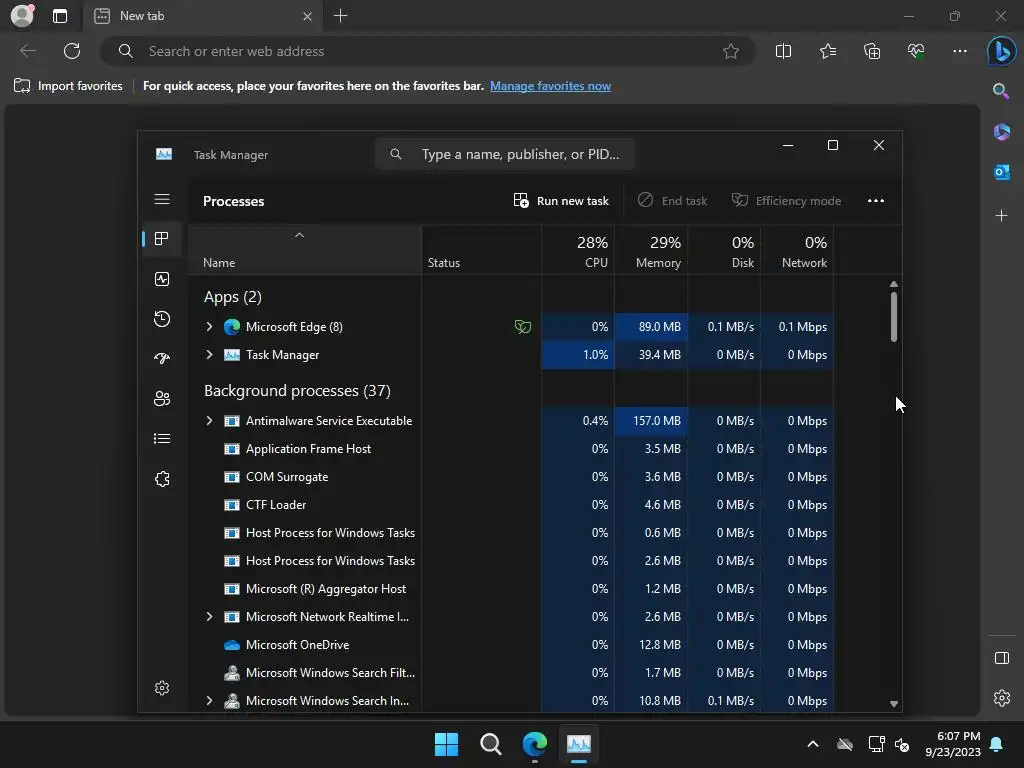The height and width of the screenshot is (768, 1024).
Task: Open Windows taskbar search
Action: tap(490, 744)
